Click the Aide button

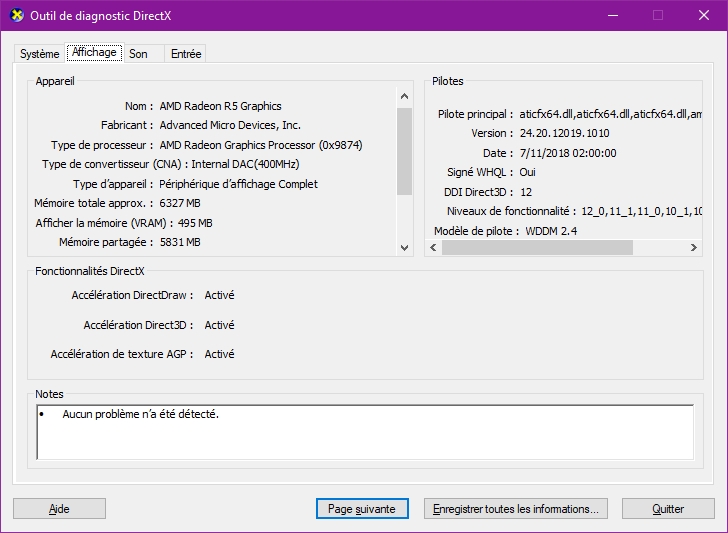59,509
